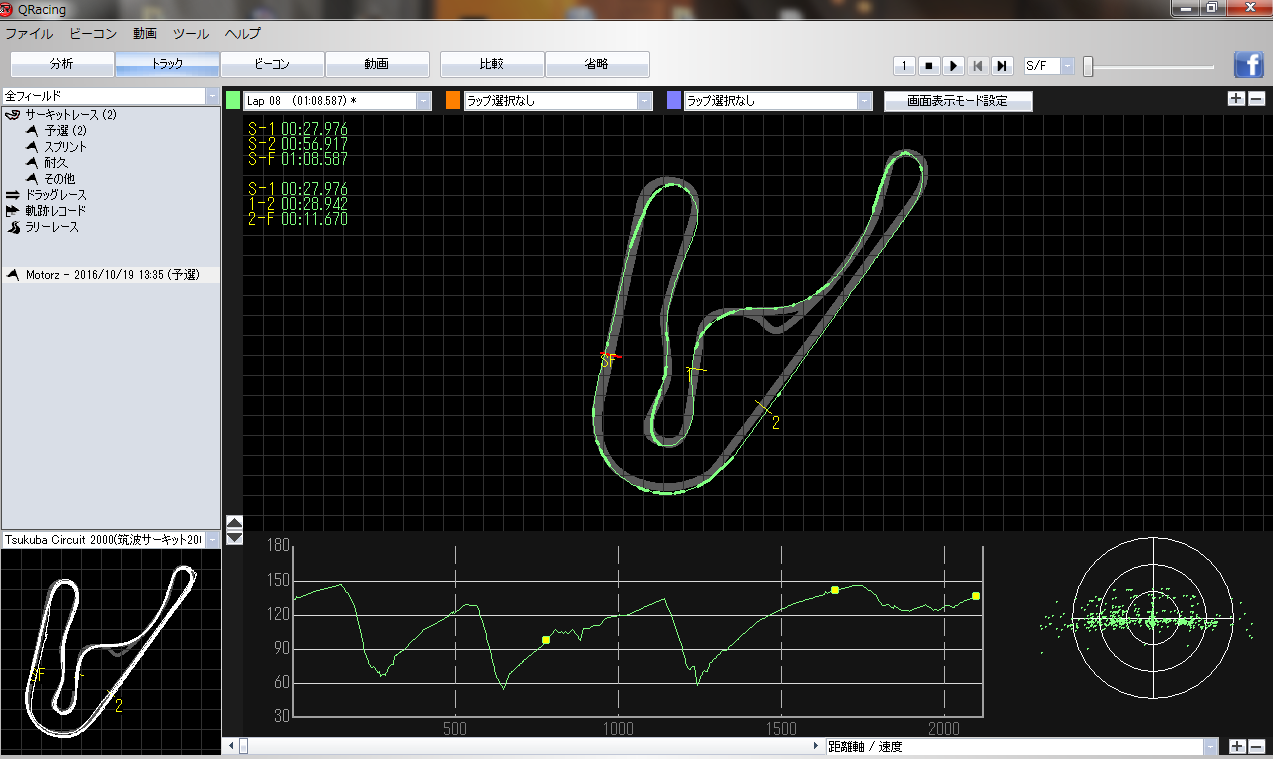Select サーキットレース (2) in the tree
Screen dimensions: 1273x759
[x=71, y=115]
